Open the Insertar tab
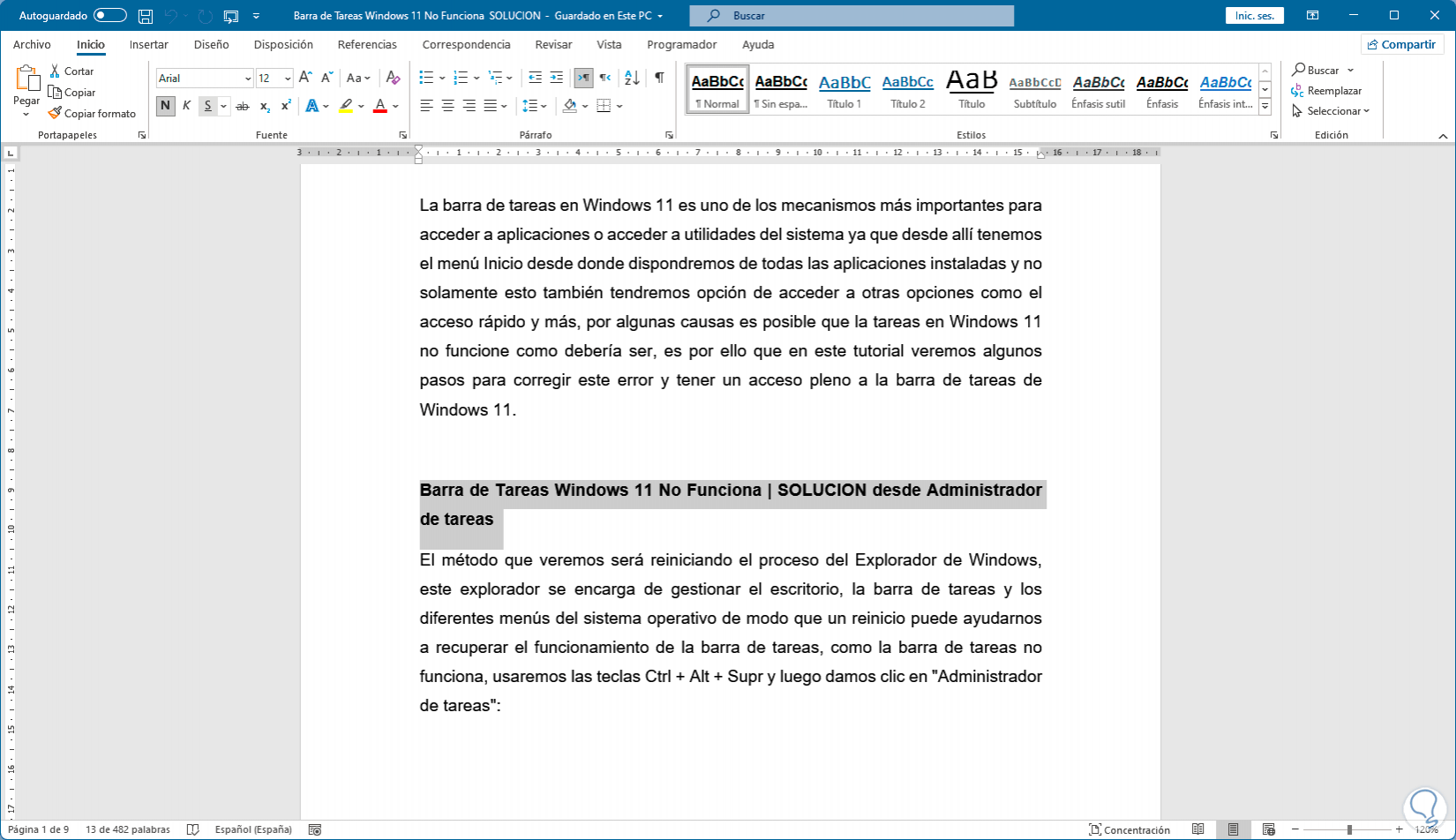Viewport: 1456px width, 840px height. [149, 44]
